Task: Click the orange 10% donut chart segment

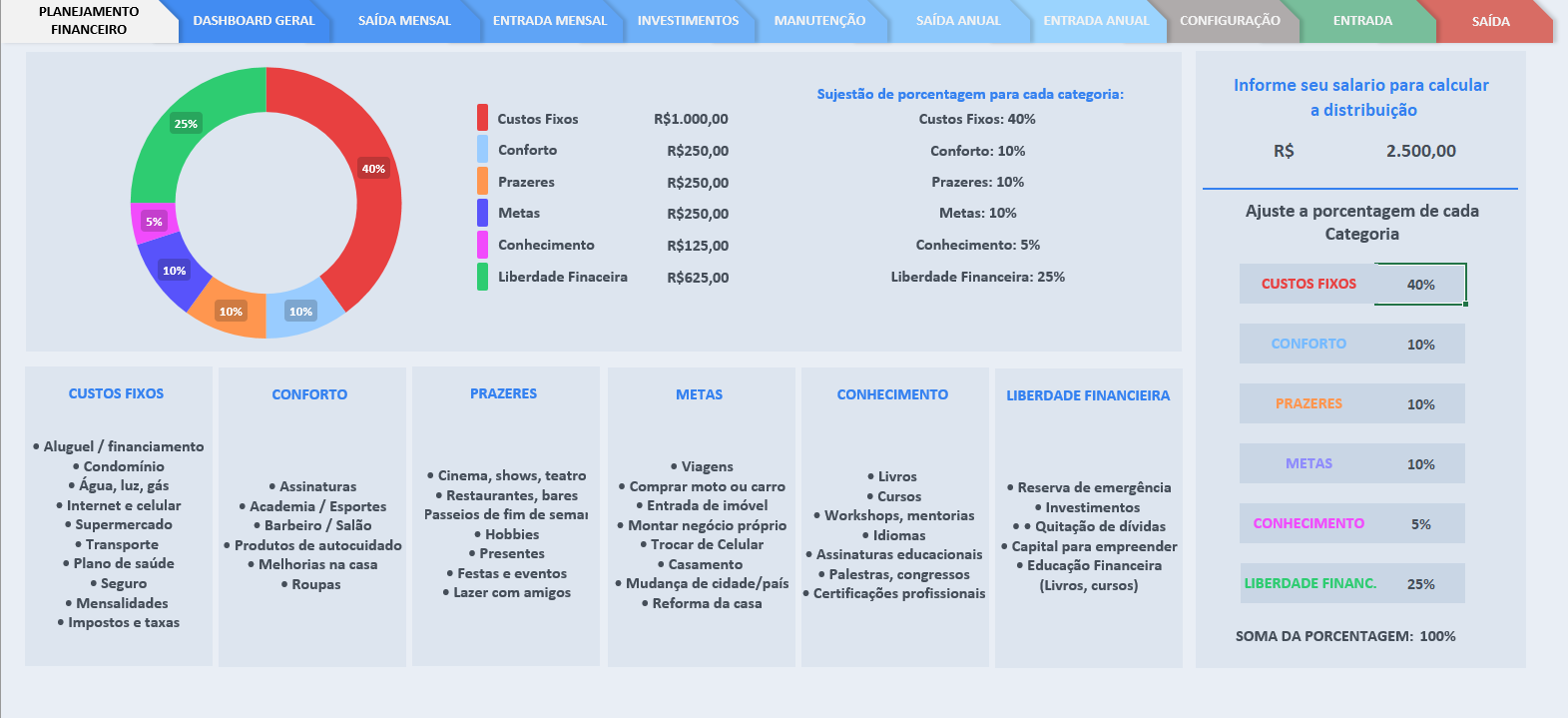Action: [232, 312]
